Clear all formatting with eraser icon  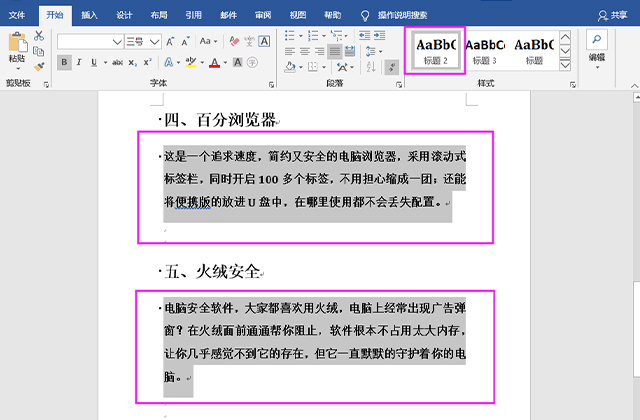coord(234,41)
